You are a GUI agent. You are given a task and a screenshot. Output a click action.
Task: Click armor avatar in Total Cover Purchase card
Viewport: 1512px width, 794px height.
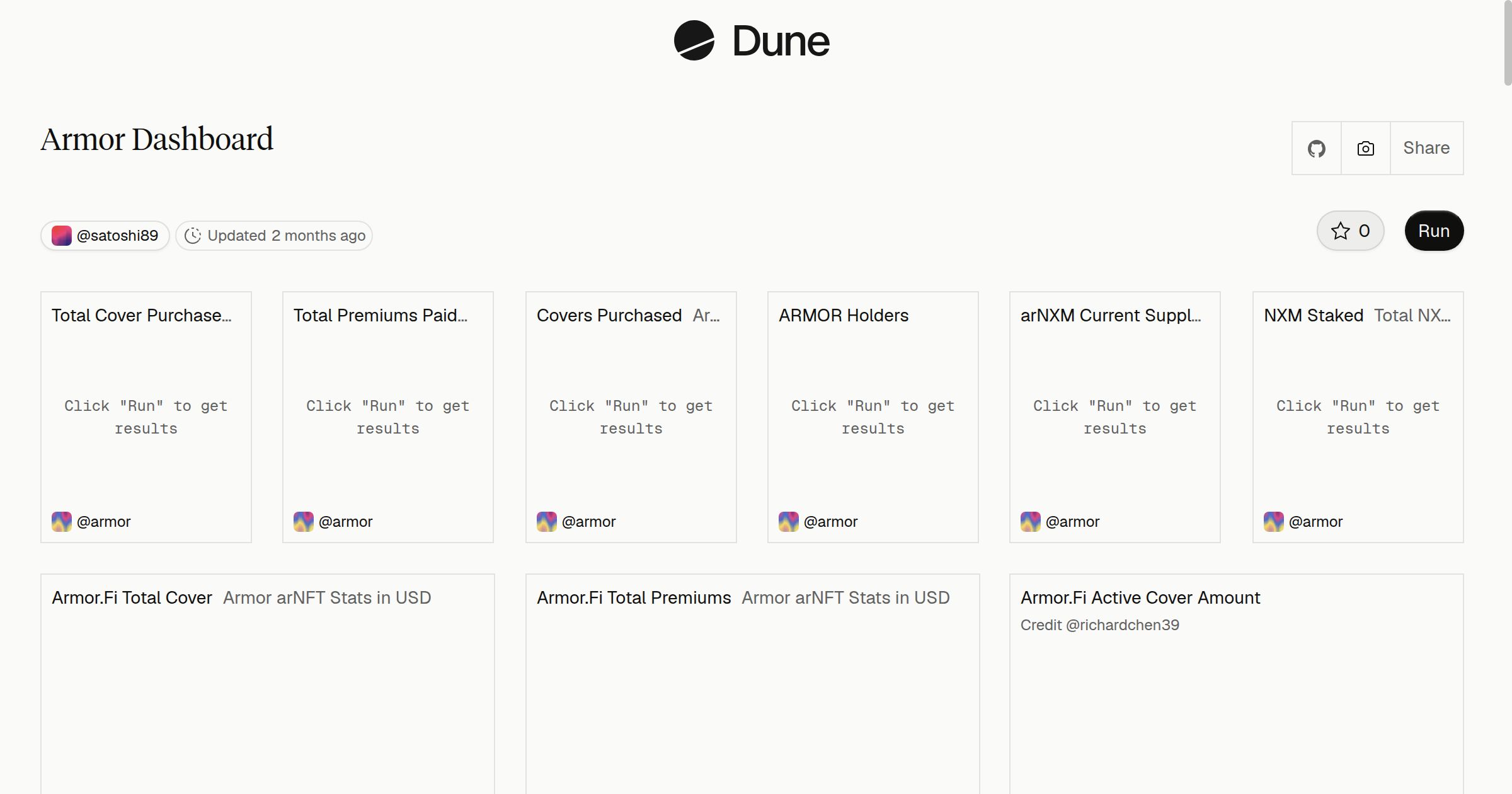click(x=61, y=521)
